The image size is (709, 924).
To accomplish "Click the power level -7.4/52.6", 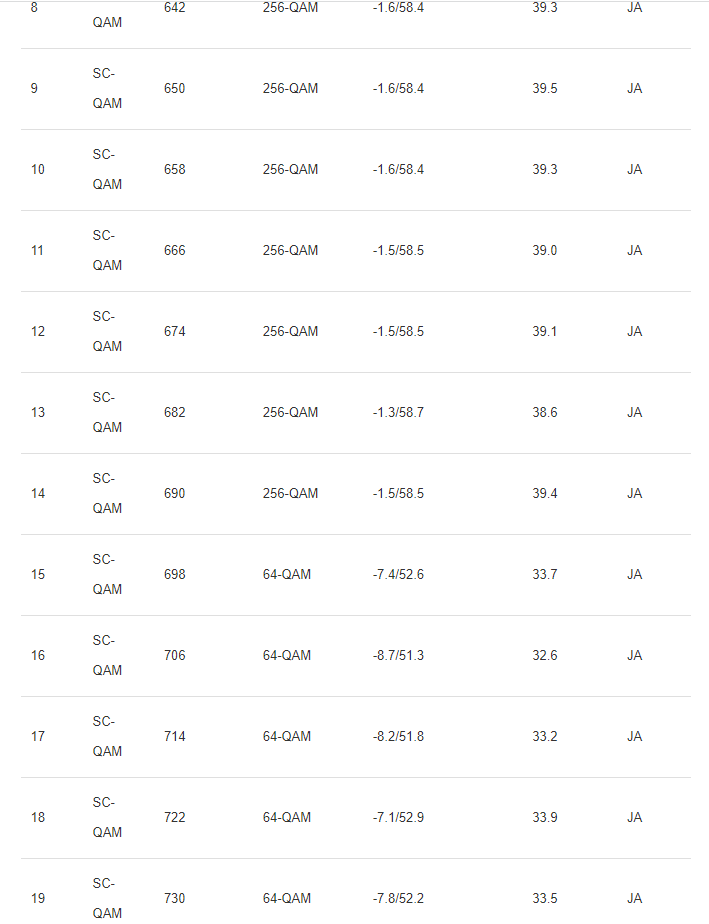I will 398,575.
